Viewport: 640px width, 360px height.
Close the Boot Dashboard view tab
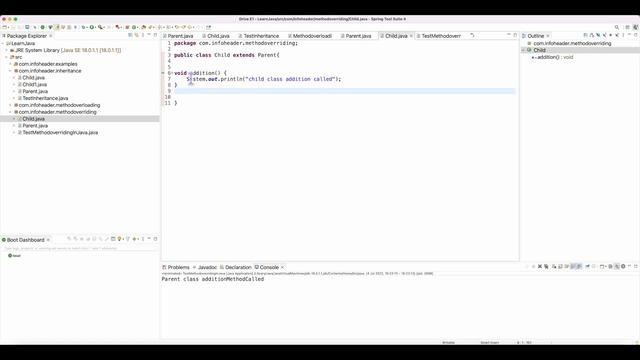coord(48,240)
